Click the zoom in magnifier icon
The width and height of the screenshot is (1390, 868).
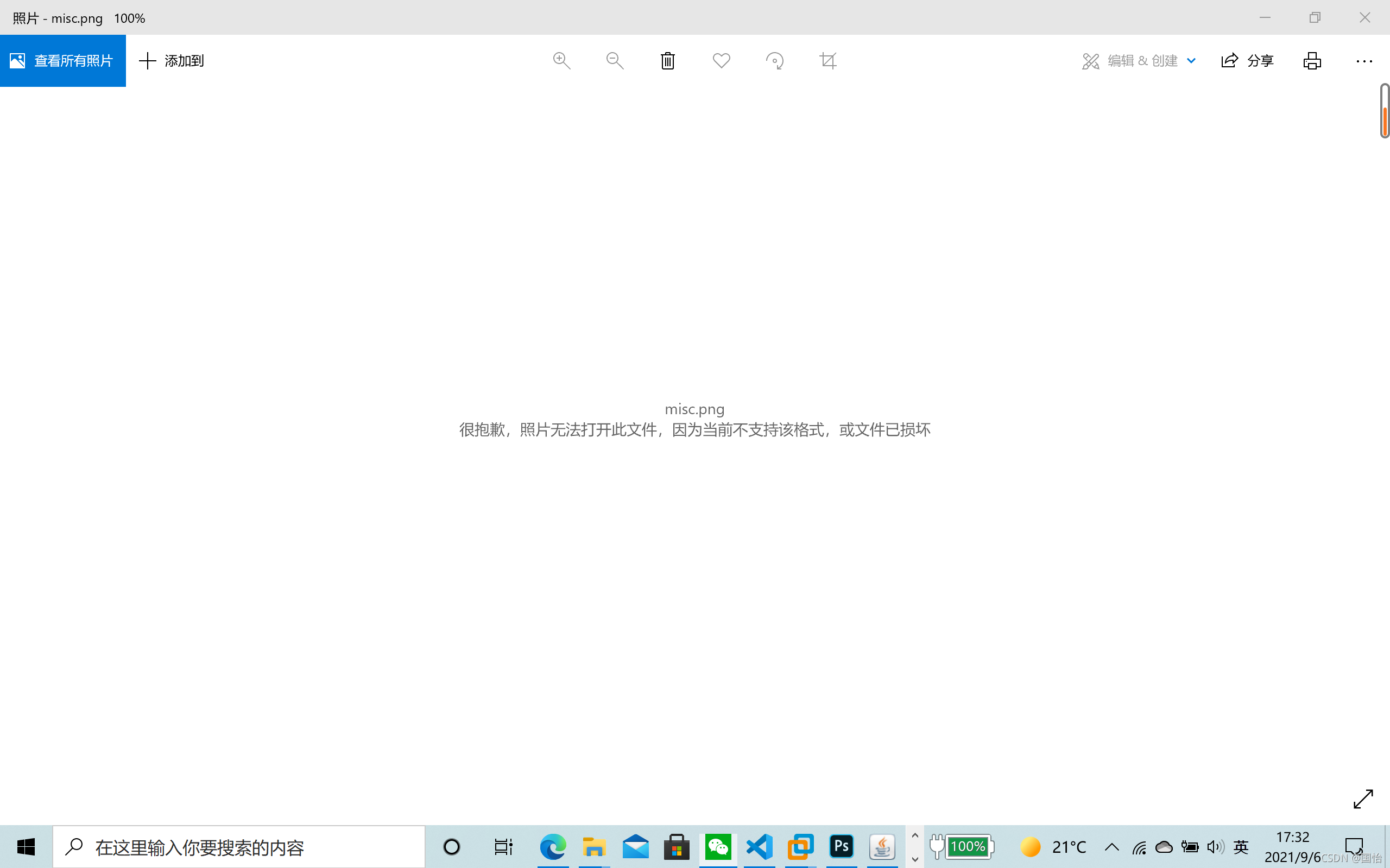[561, 60]
